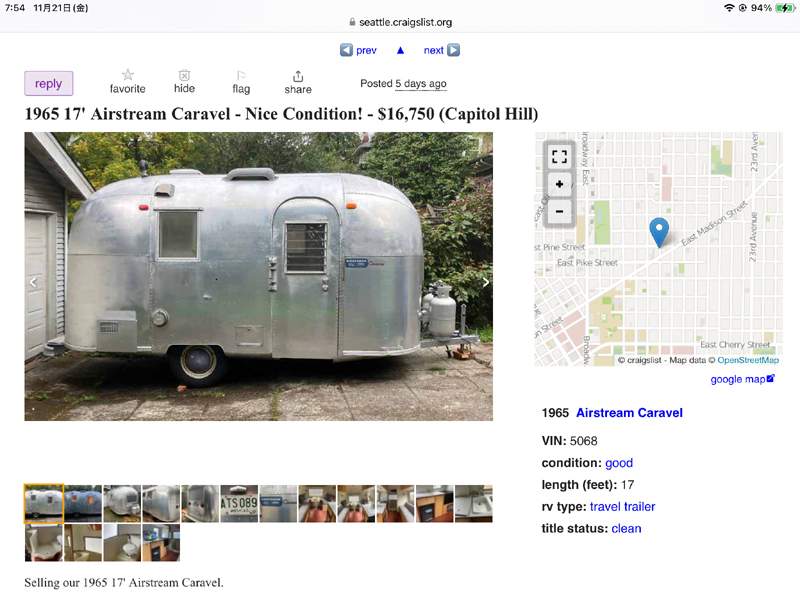Hide this posting with the hide icon

184,75
